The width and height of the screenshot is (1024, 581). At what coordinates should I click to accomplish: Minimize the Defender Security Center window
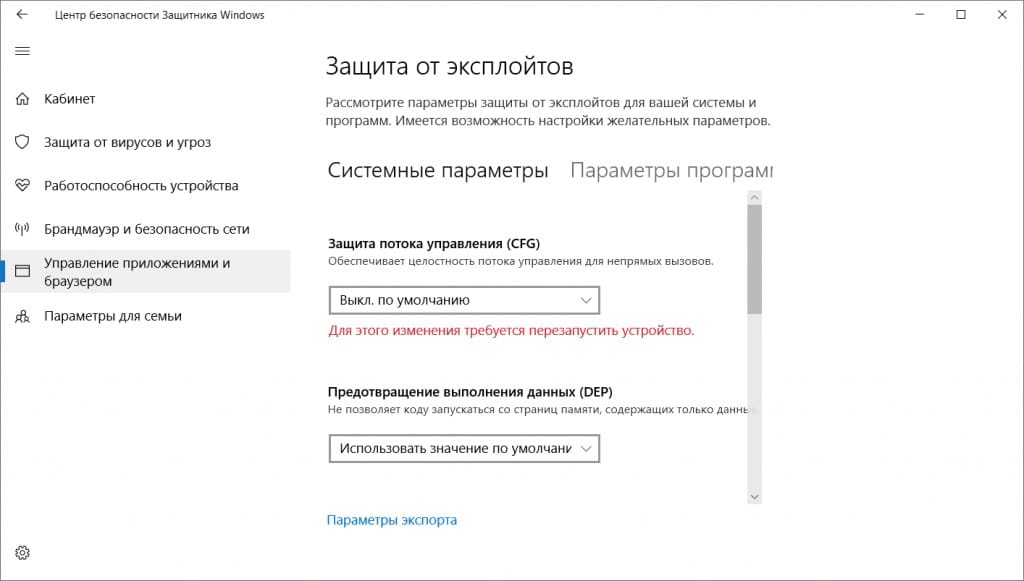[920, 14]
